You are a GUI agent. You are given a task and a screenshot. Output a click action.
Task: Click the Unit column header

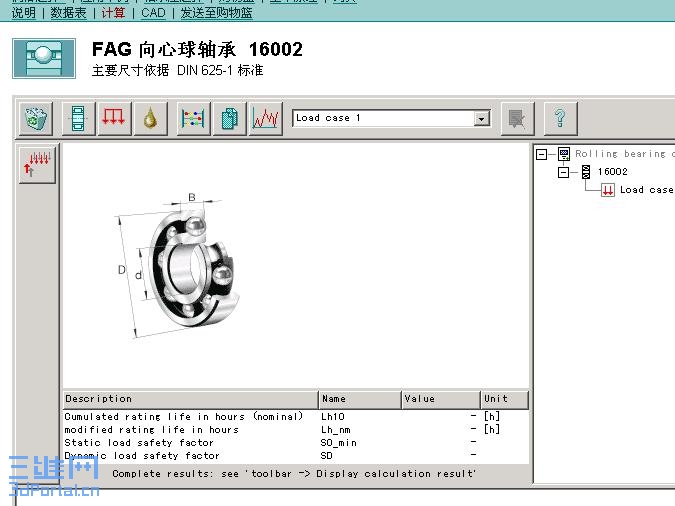505,399
